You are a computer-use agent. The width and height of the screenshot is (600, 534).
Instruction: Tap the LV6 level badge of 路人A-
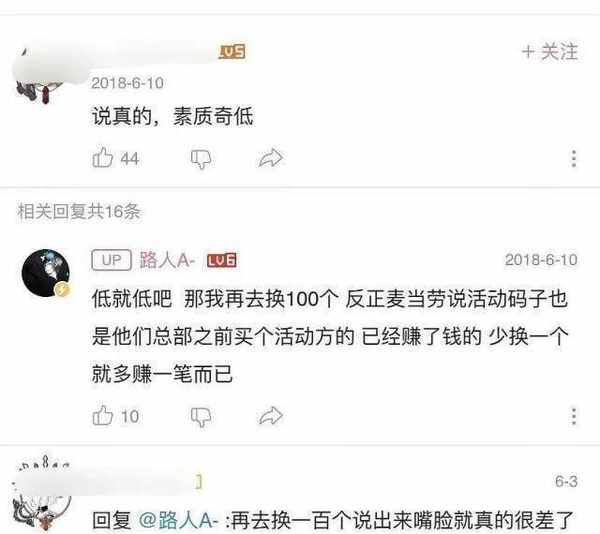[x=222, y=260]
